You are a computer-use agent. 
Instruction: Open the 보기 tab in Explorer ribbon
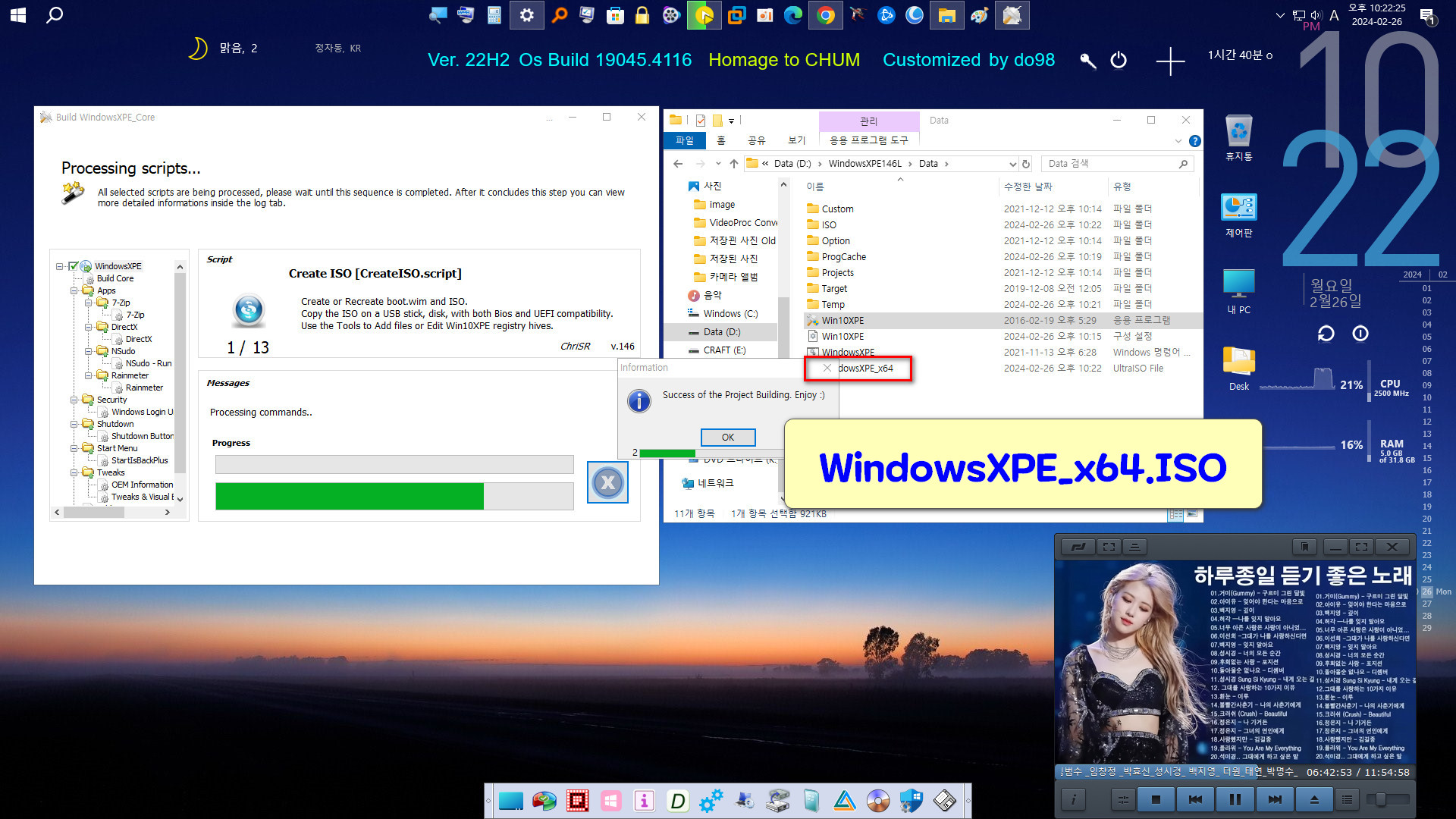(x=796, y=140)
